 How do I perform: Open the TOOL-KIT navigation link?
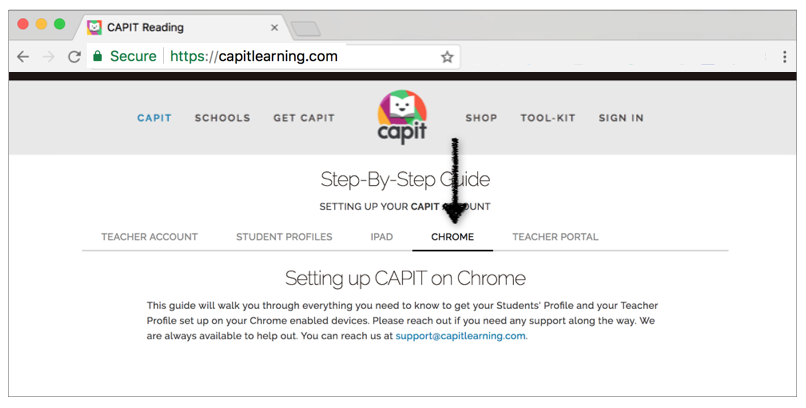coord(548,118)
